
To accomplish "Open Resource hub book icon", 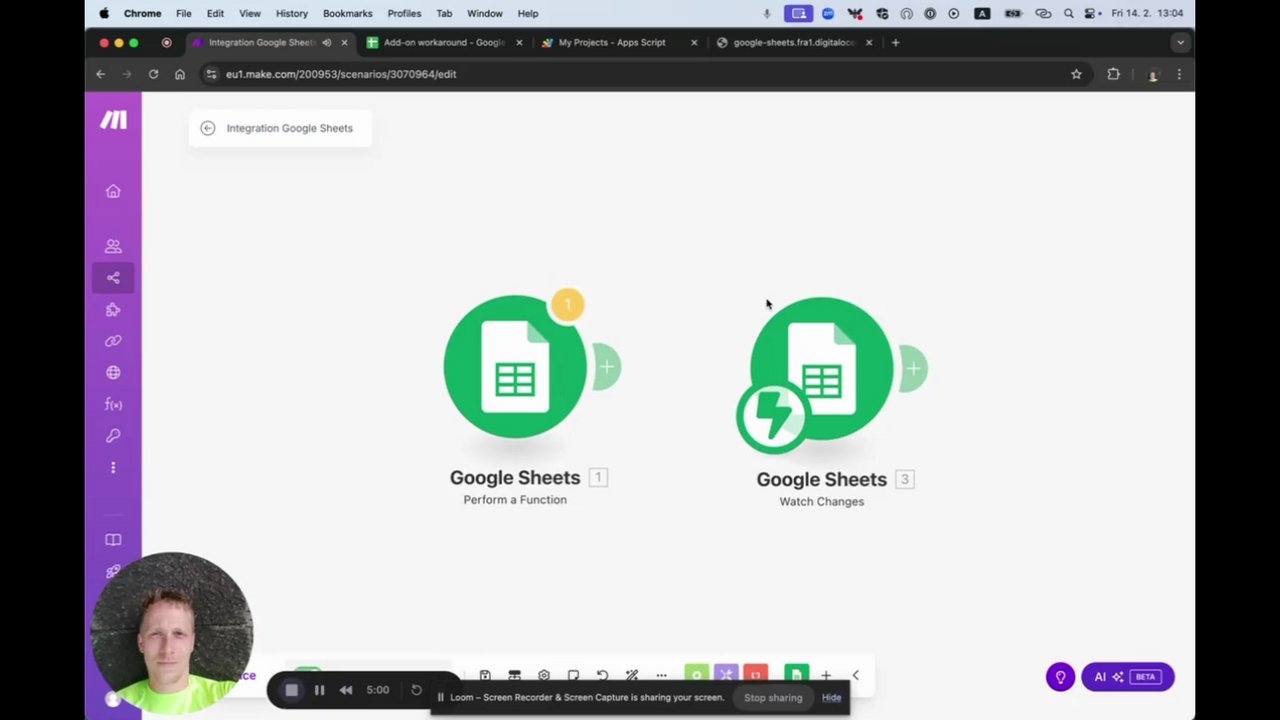I will point(113,540).
